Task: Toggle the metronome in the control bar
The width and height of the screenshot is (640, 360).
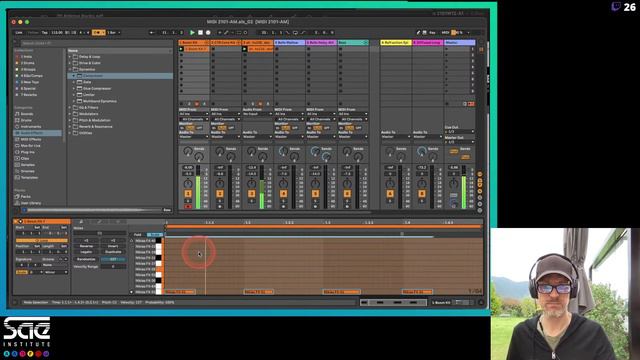Action: tap(98, 32)
